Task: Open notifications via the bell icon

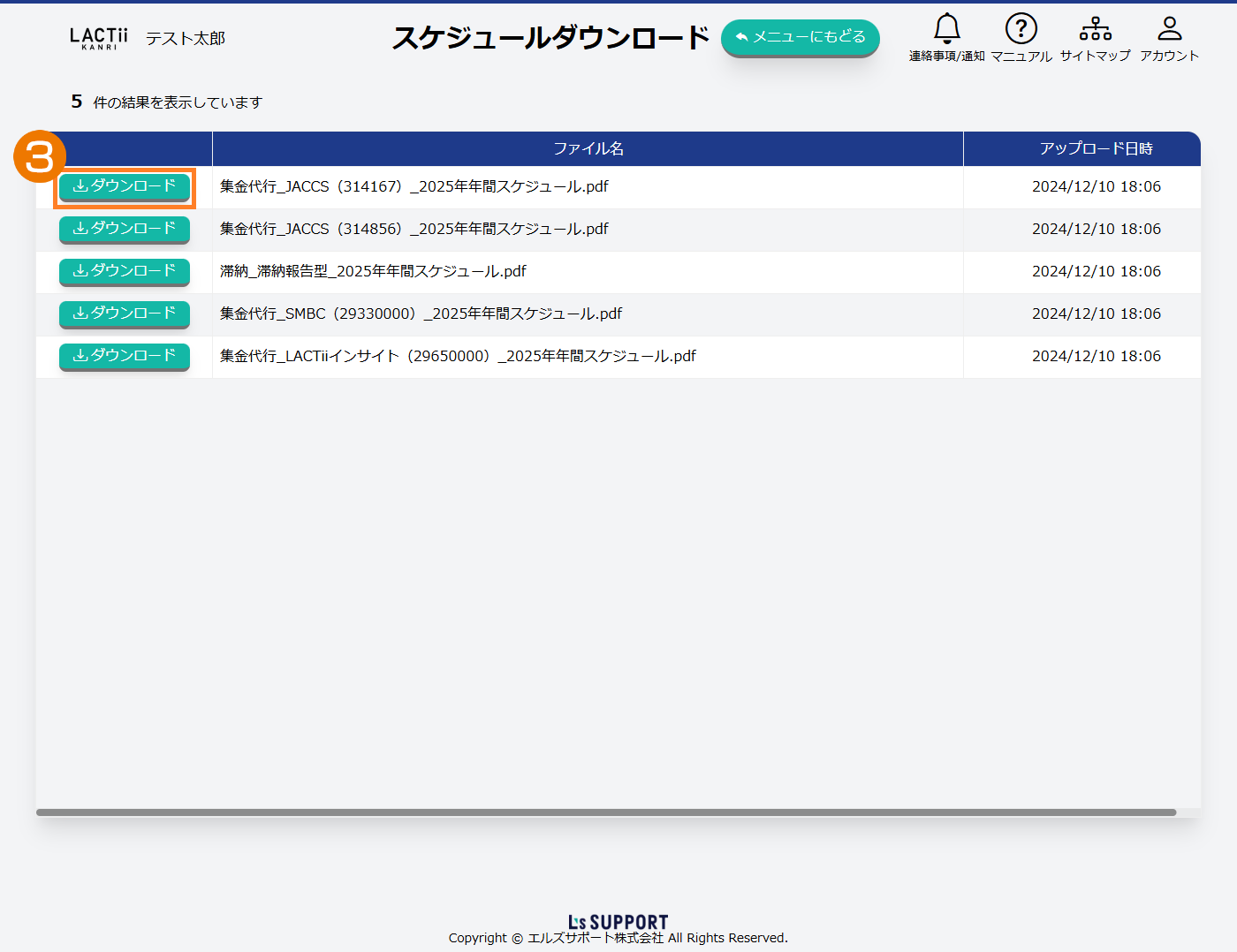Action: pos(946,29)
